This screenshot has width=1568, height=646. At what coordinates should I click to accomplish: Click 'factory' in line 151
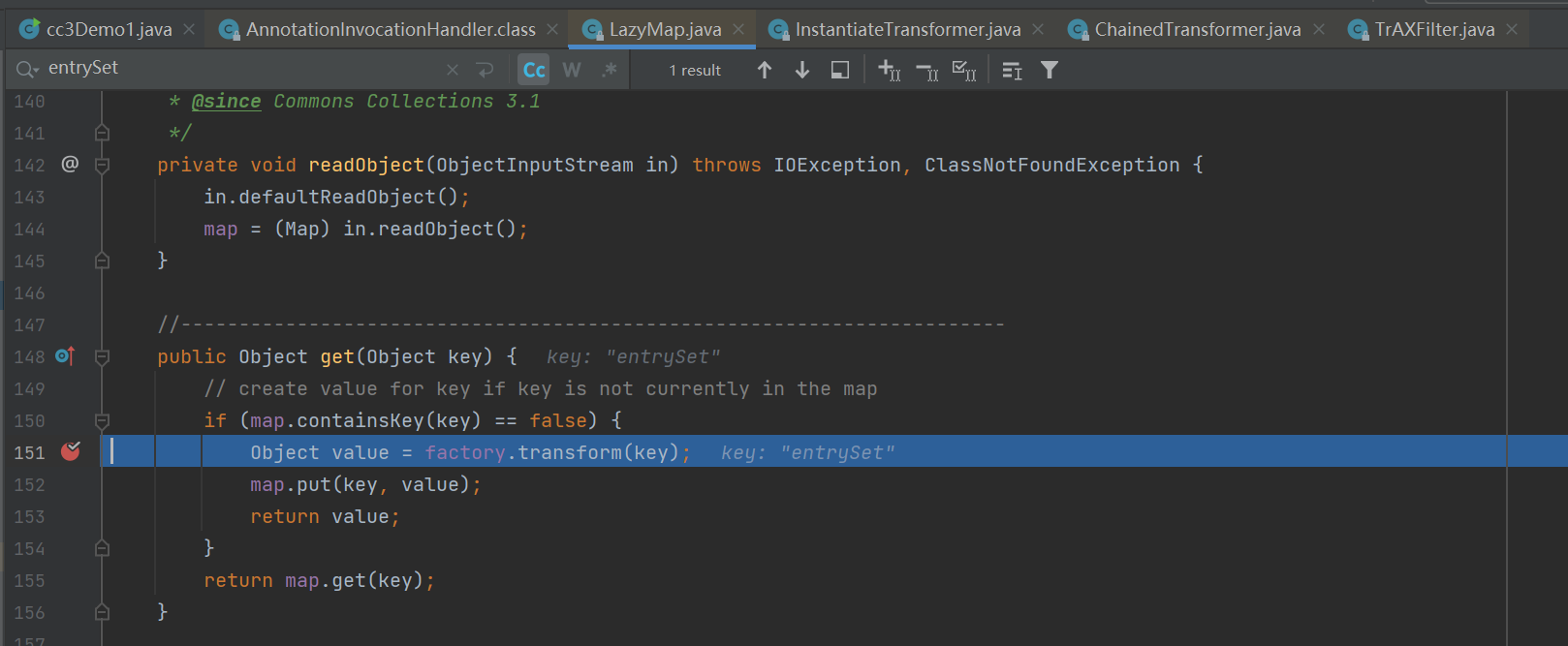(465, 452)
